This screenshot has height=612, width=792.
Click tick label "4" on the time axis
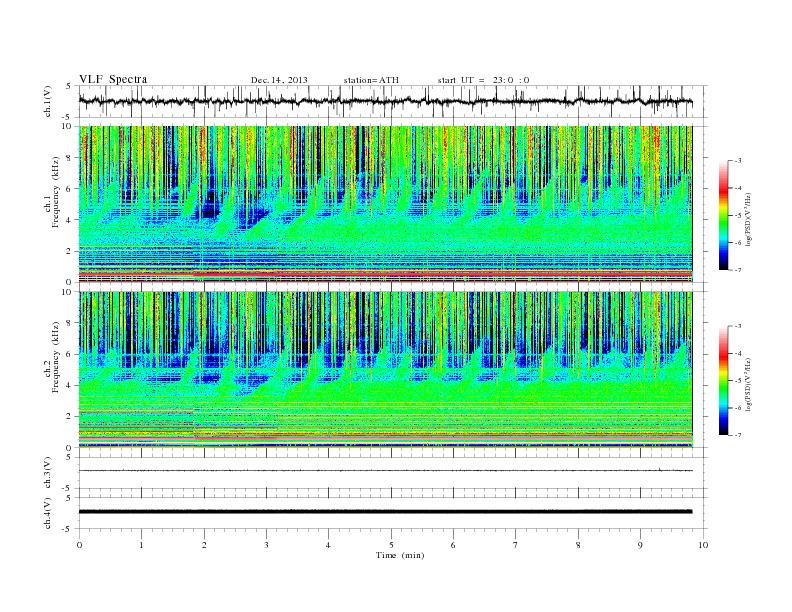click(328, 545)
